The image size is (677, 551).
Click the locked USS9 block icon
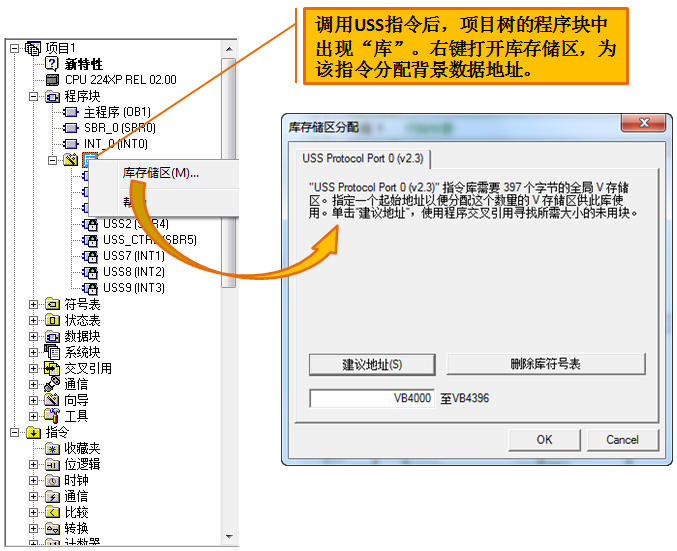[x=90, y=288]
